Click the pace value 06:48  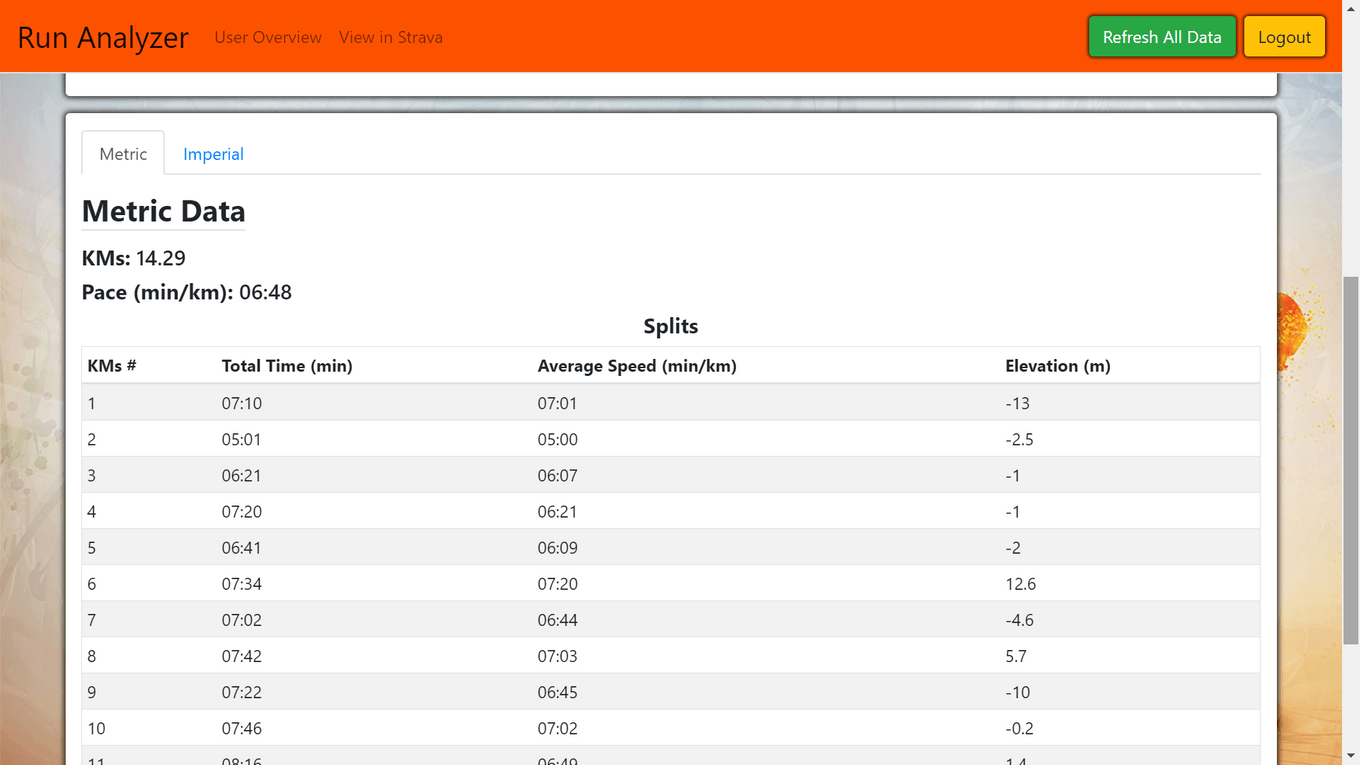(265, 292)
